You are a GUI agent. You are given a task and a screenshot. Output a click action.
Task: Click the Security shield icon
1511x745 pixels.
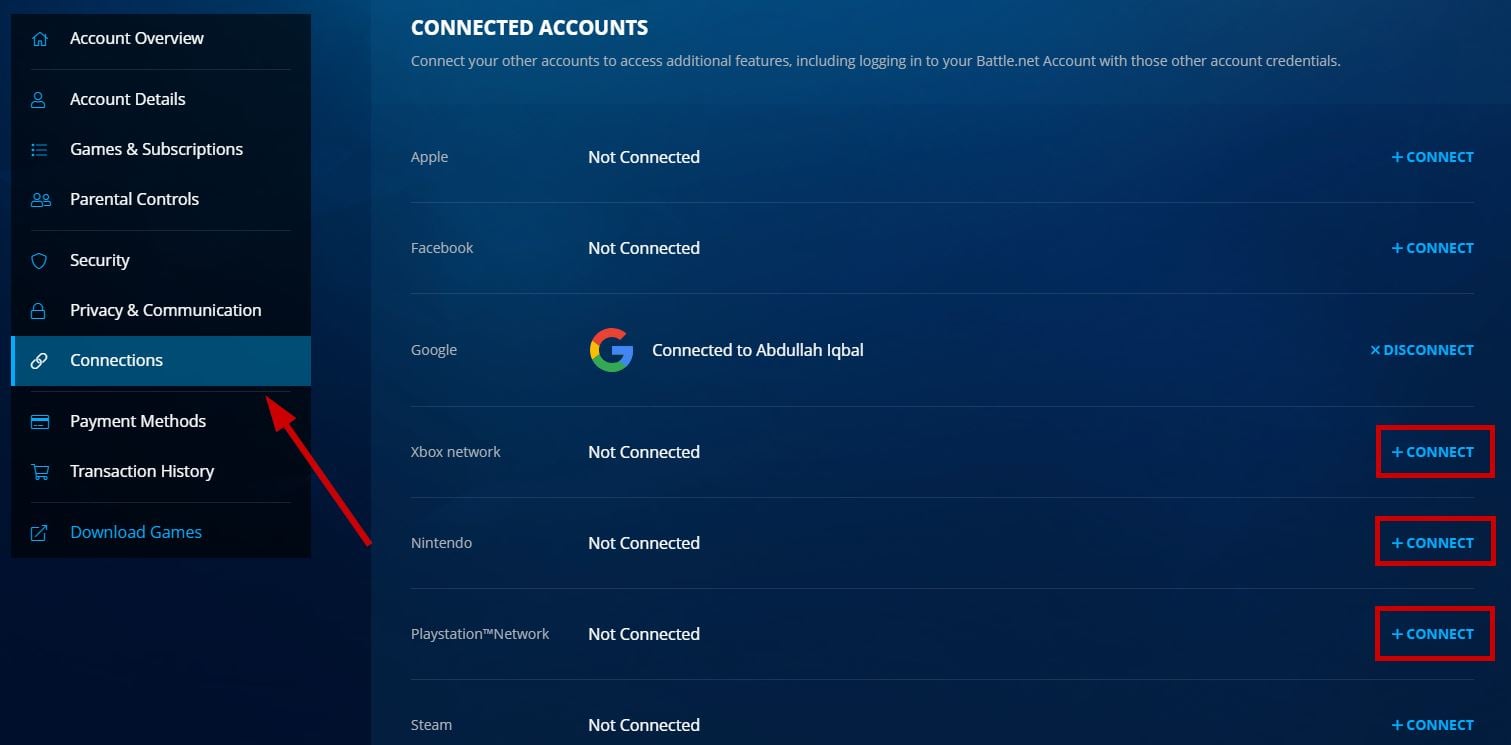pyautogui.click(x=40, y=261)
